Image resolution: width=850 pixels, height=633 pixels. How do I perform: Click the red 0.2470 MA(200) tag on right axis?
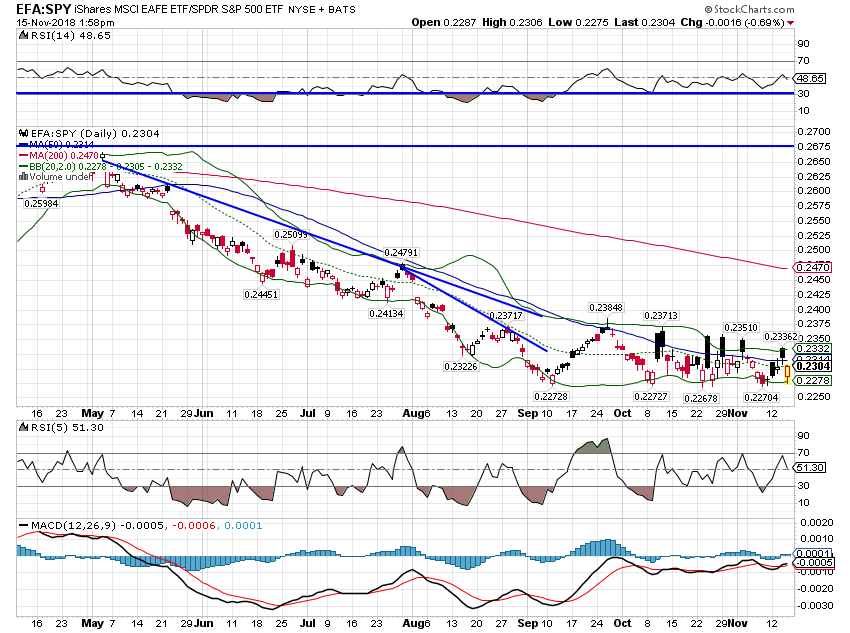tap(812, 267)
